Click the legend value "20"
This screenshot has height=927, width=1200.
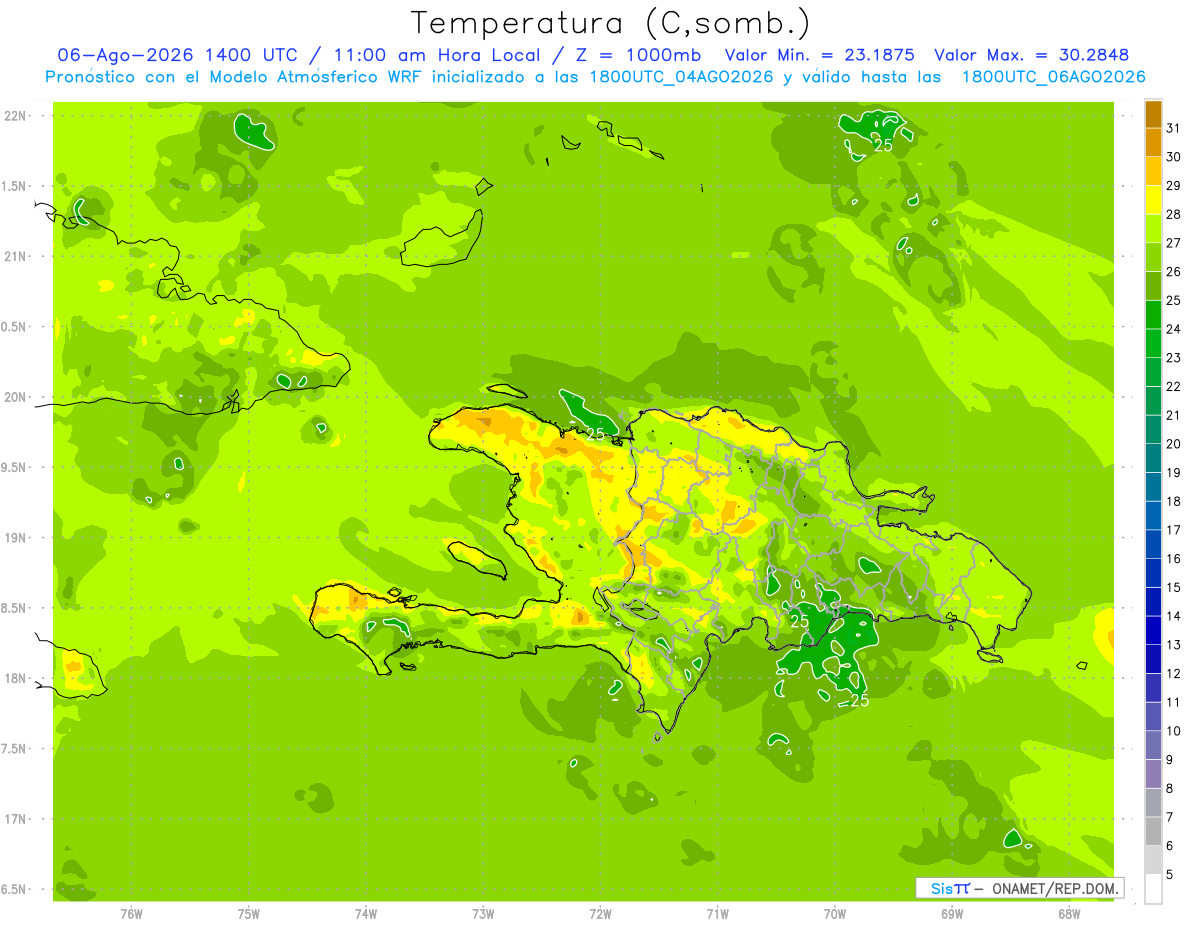pos(1174,444)
